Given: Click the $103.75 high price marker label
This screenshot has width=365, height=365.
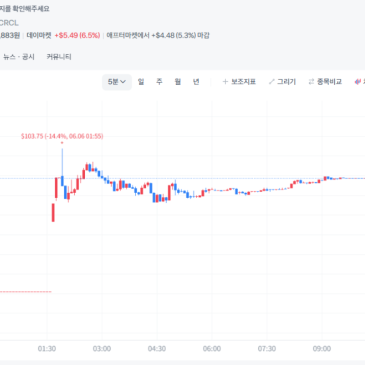Looking at the screenshot, I should coord(62,136).
